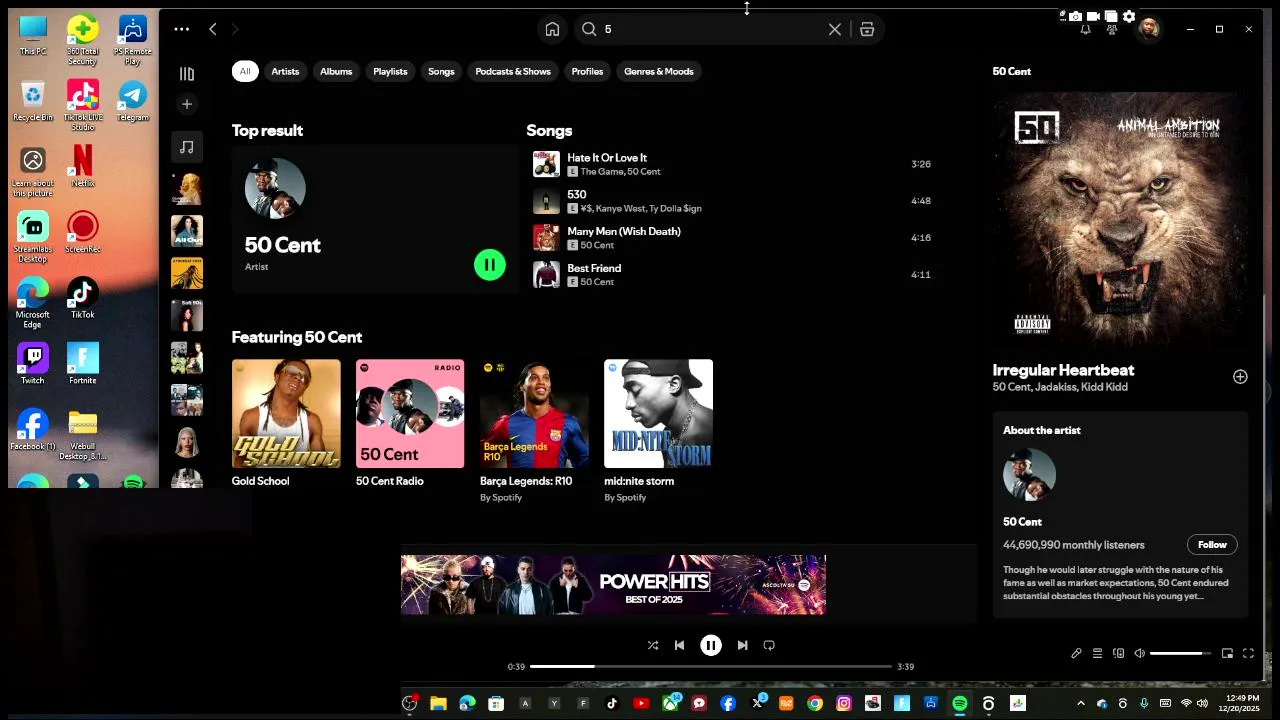Open YouTube from taskbar
The height and width of the screenshot is (720, 1280).
(x=641, y=704)
